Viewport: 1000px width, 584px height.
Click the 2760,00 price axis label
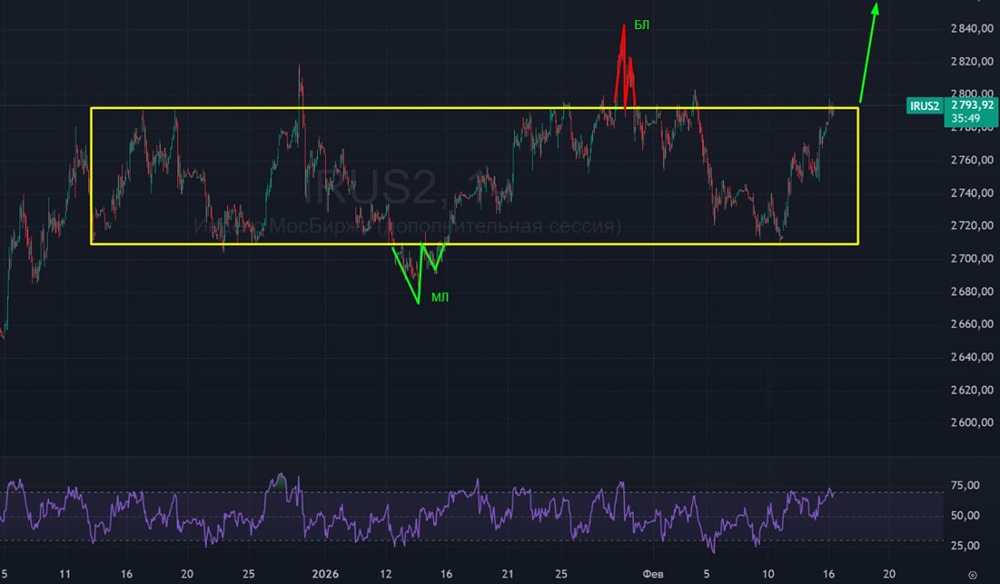tap(972, 159)
